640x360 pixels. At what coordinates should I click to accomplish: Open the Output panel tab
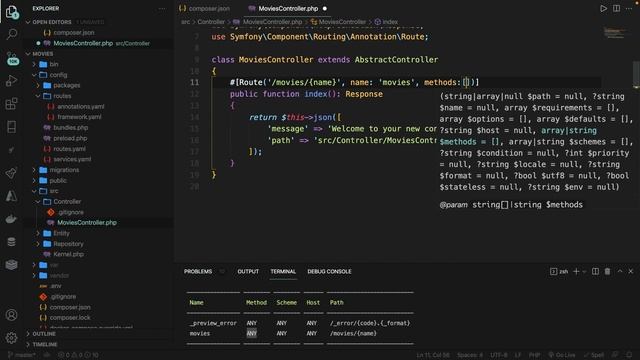click(248, 271)
